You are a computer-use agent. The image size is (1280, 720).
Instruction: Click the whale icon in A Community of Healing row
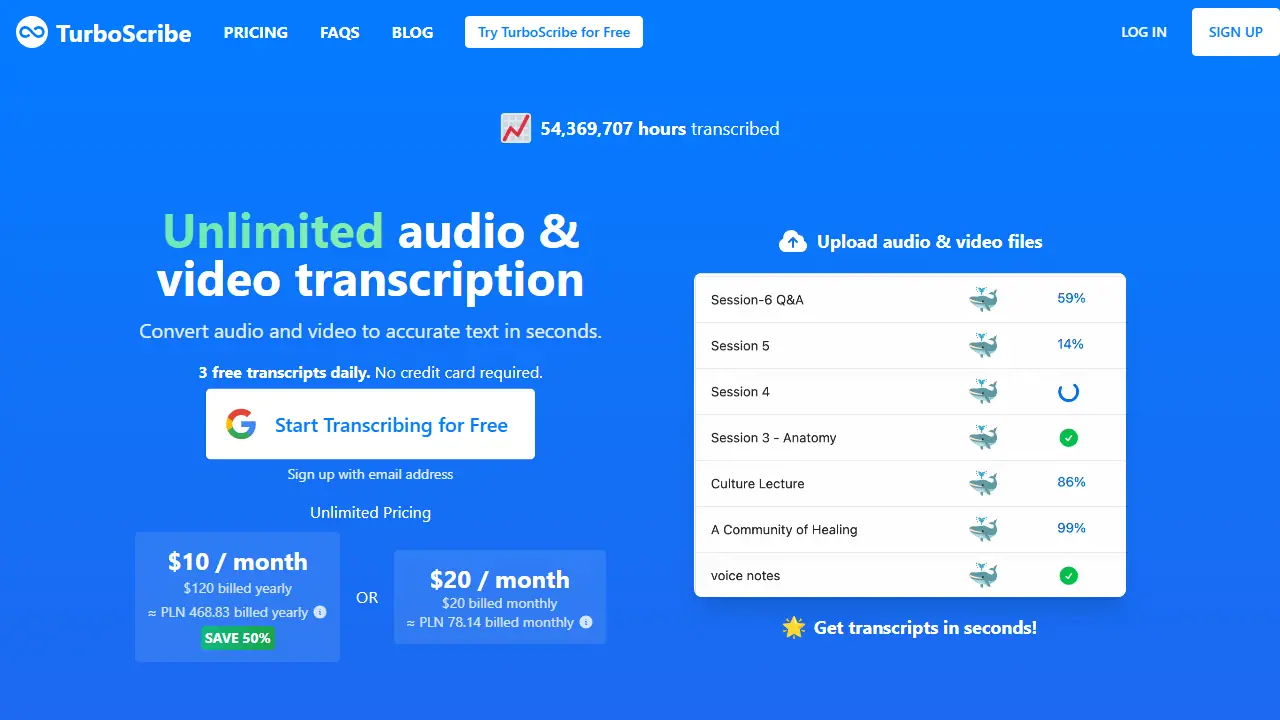point(984,529)
